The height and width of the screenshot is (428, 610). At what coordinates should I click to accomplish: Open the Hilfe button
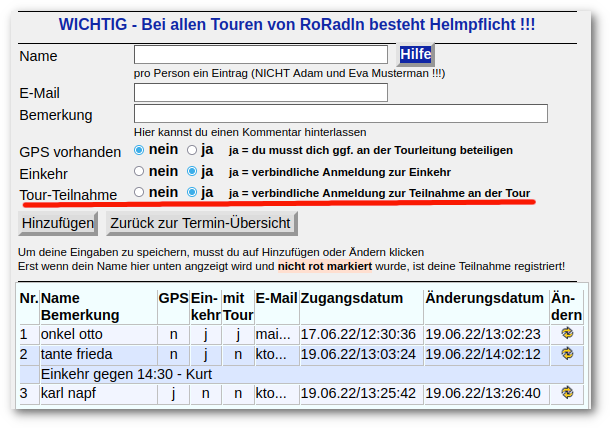(415, 54)
